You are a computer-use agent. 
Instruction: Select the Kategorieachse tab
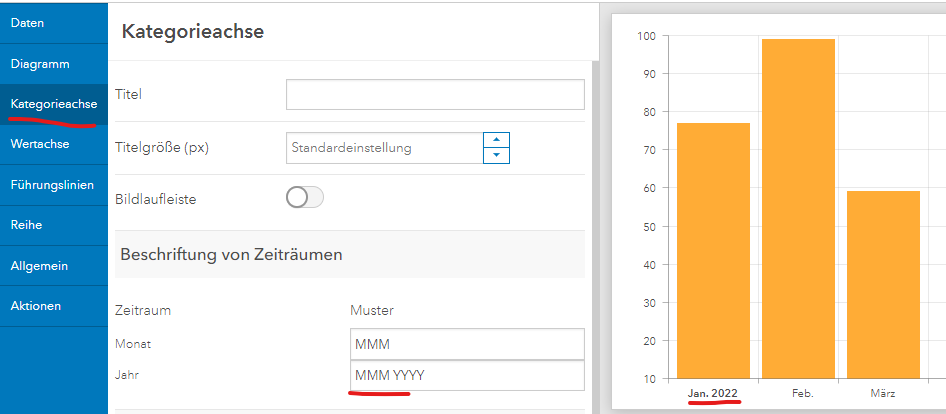53,104
